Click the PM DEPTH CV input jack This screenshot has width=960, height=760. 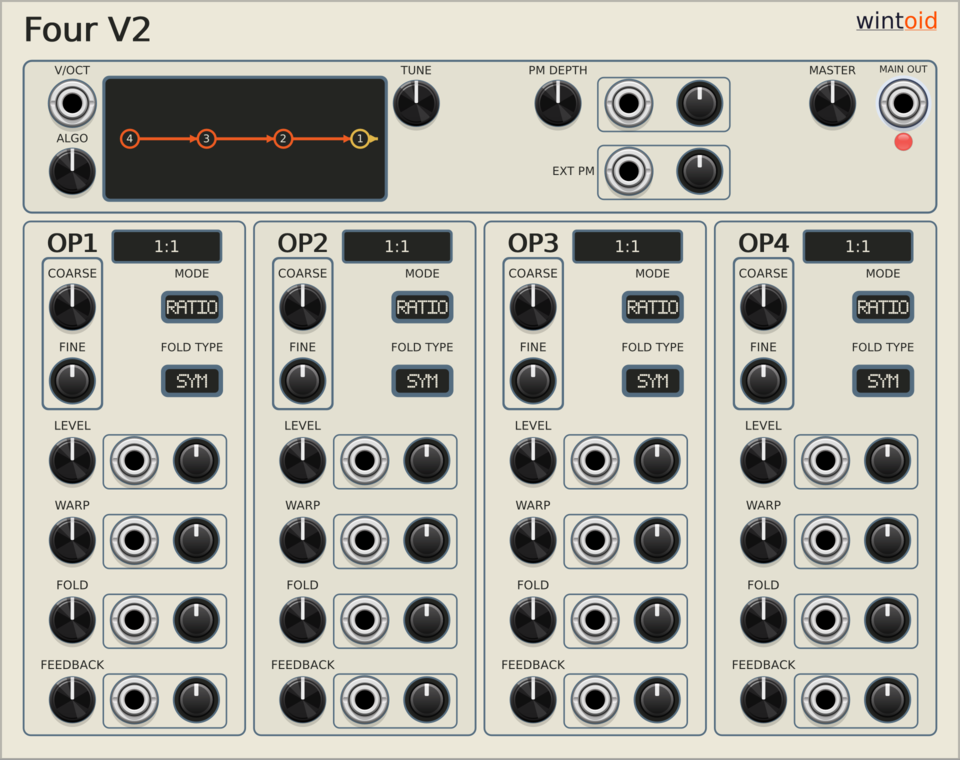coord(629,103)
